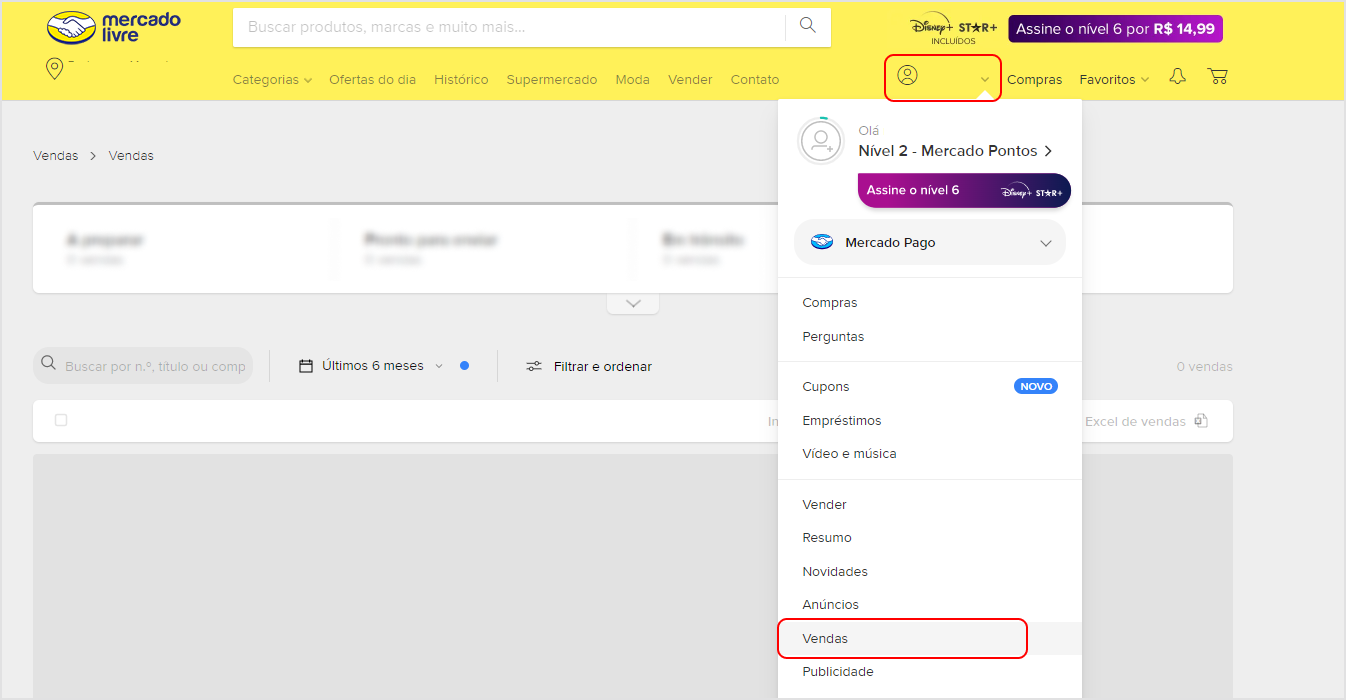1346x700 pixels.
Task: Choose Anúncios in the account menu
Action: coord(830,605)
